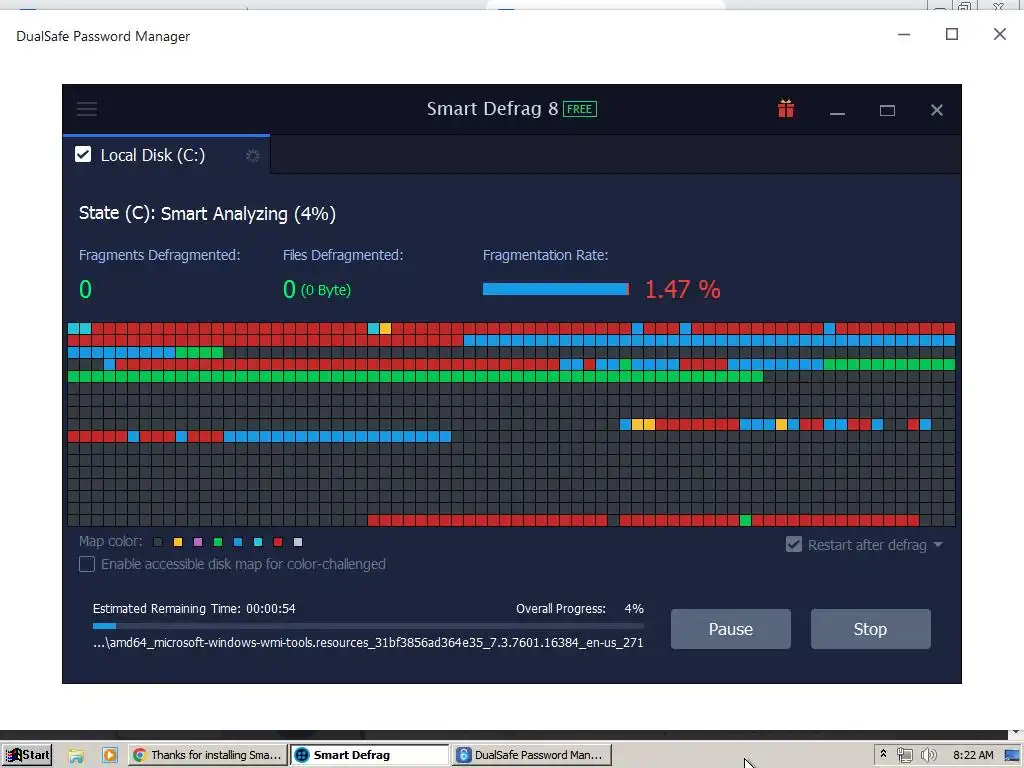The image size is (1024, 768).
Task: Pause the defrag analysis
Action: tap(731, 629)
